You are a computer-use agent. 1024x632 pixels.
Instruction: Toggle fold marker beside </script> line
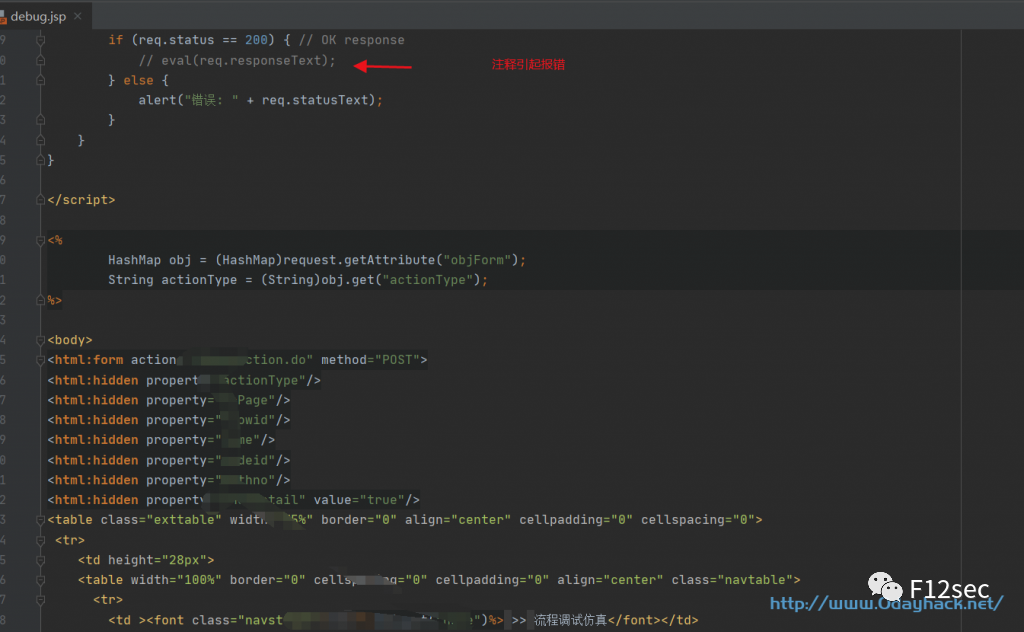[x=40, y=200]
